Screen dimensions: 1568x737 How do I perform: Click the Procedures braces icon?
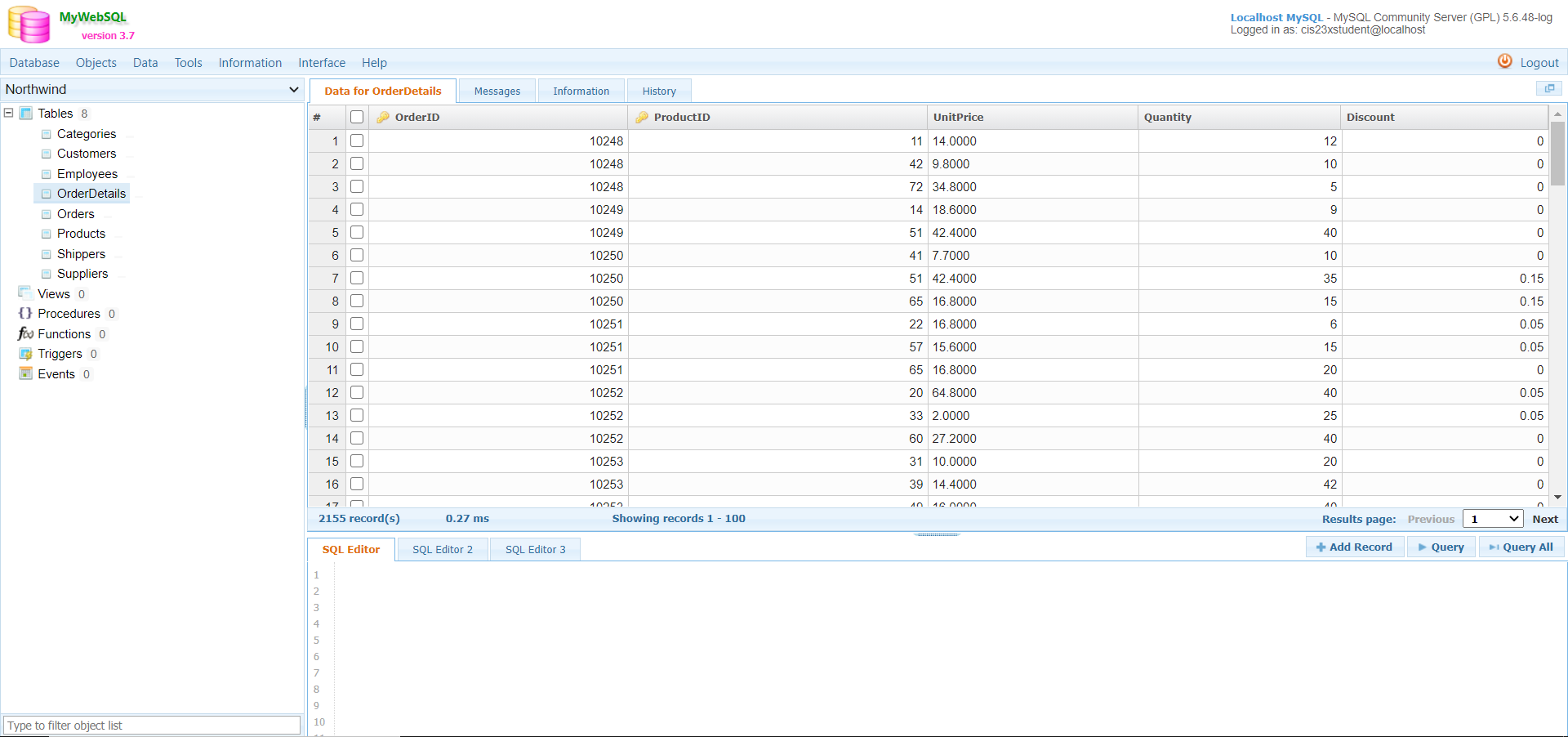coord(25,314)
